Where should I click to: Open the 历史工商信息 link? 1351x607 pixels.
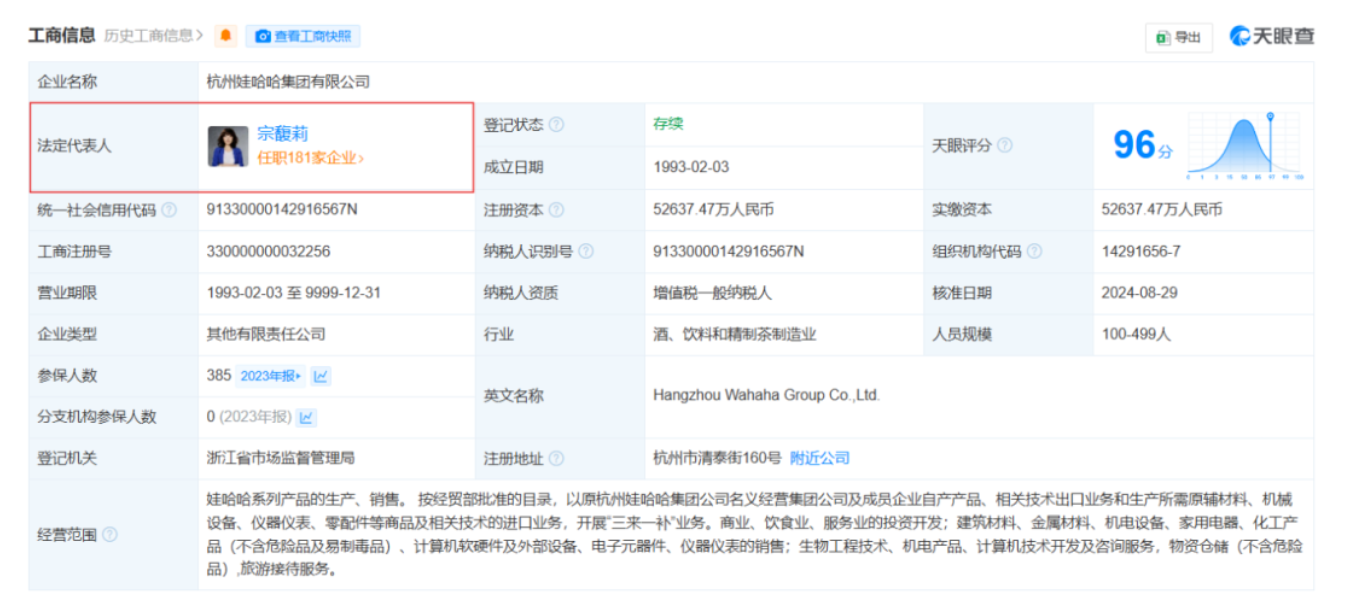pos(153,36)
